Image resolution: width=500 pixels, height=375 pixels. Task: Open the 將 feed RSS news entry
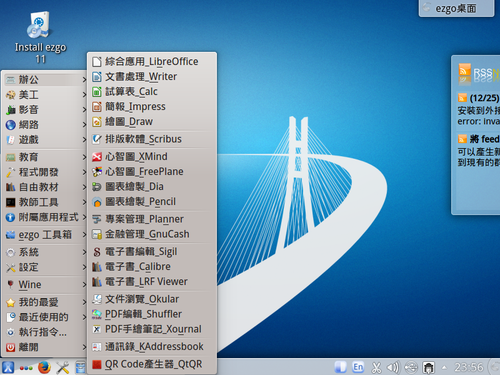pos(478,150)
